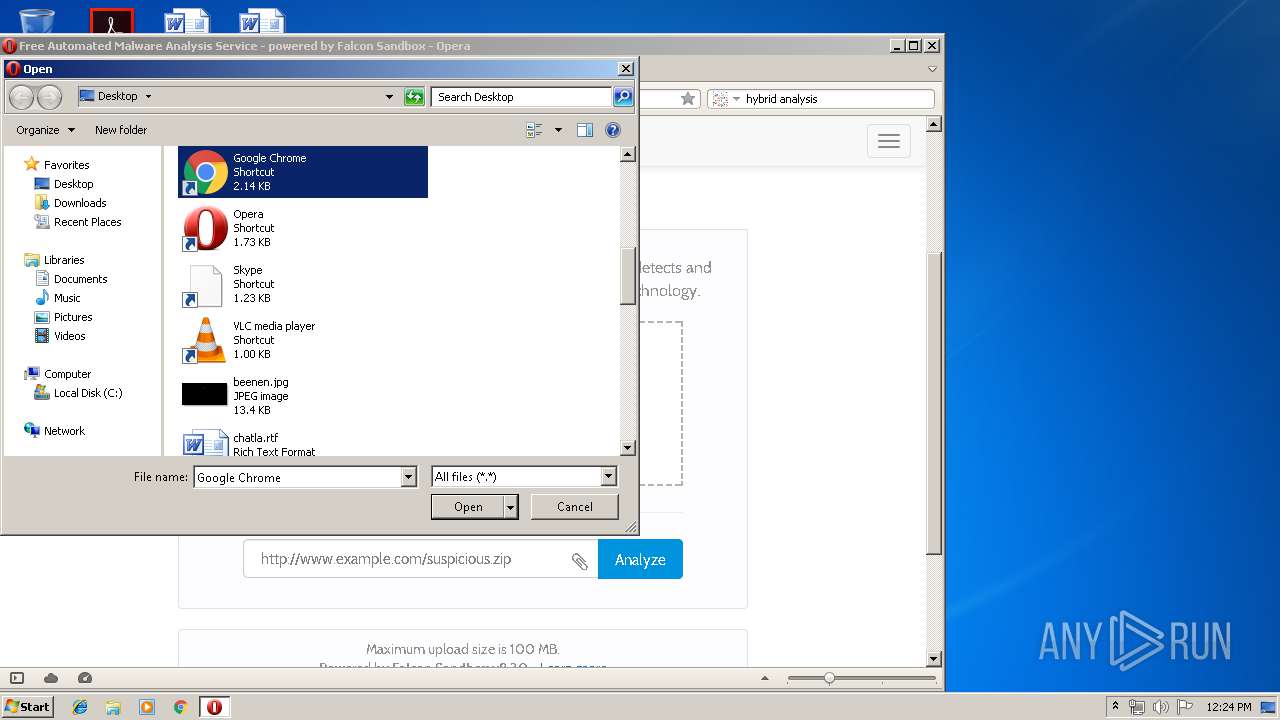Click the Open button
This screenshot has height=720, width=1280.
point(468,507)
